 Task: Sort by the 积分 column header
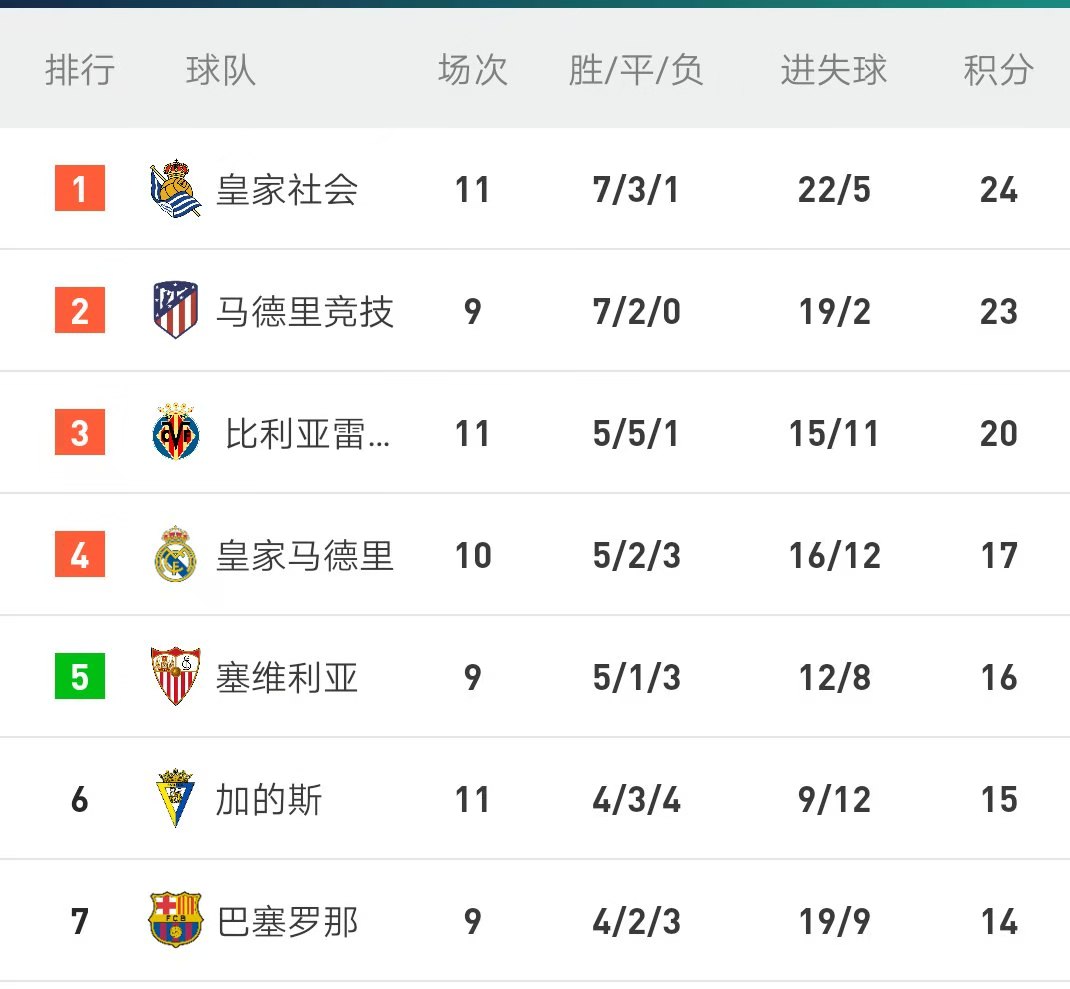[x=998, y=70]
